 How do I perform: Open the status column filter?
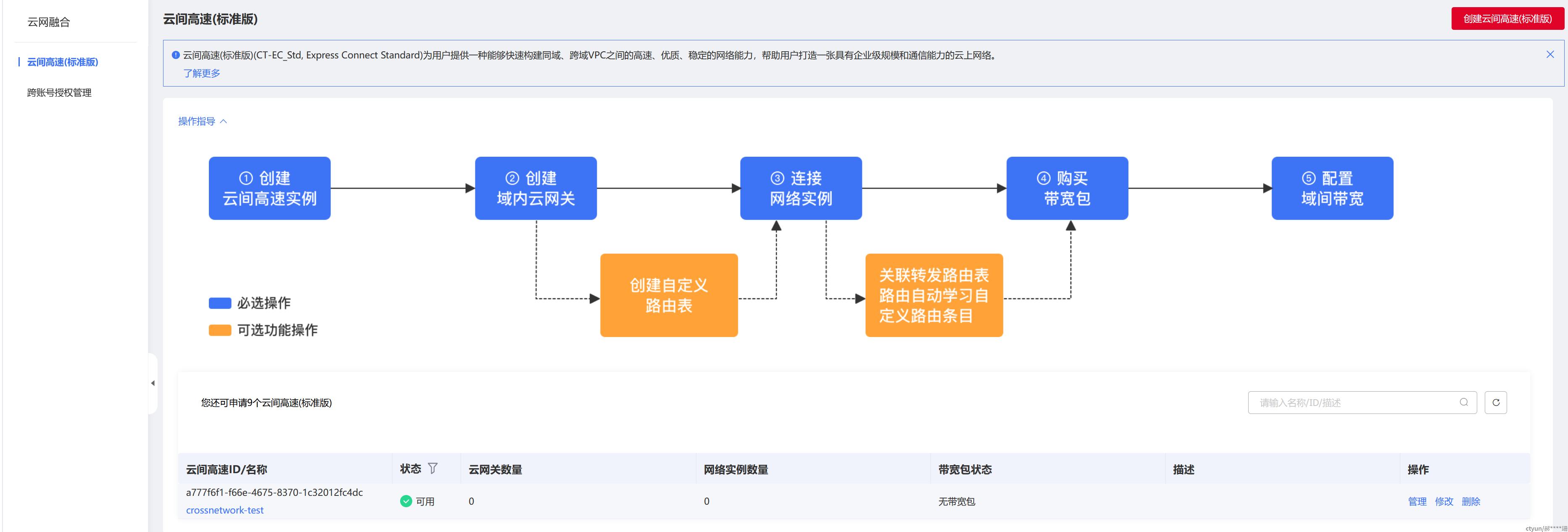coord(433,469)
